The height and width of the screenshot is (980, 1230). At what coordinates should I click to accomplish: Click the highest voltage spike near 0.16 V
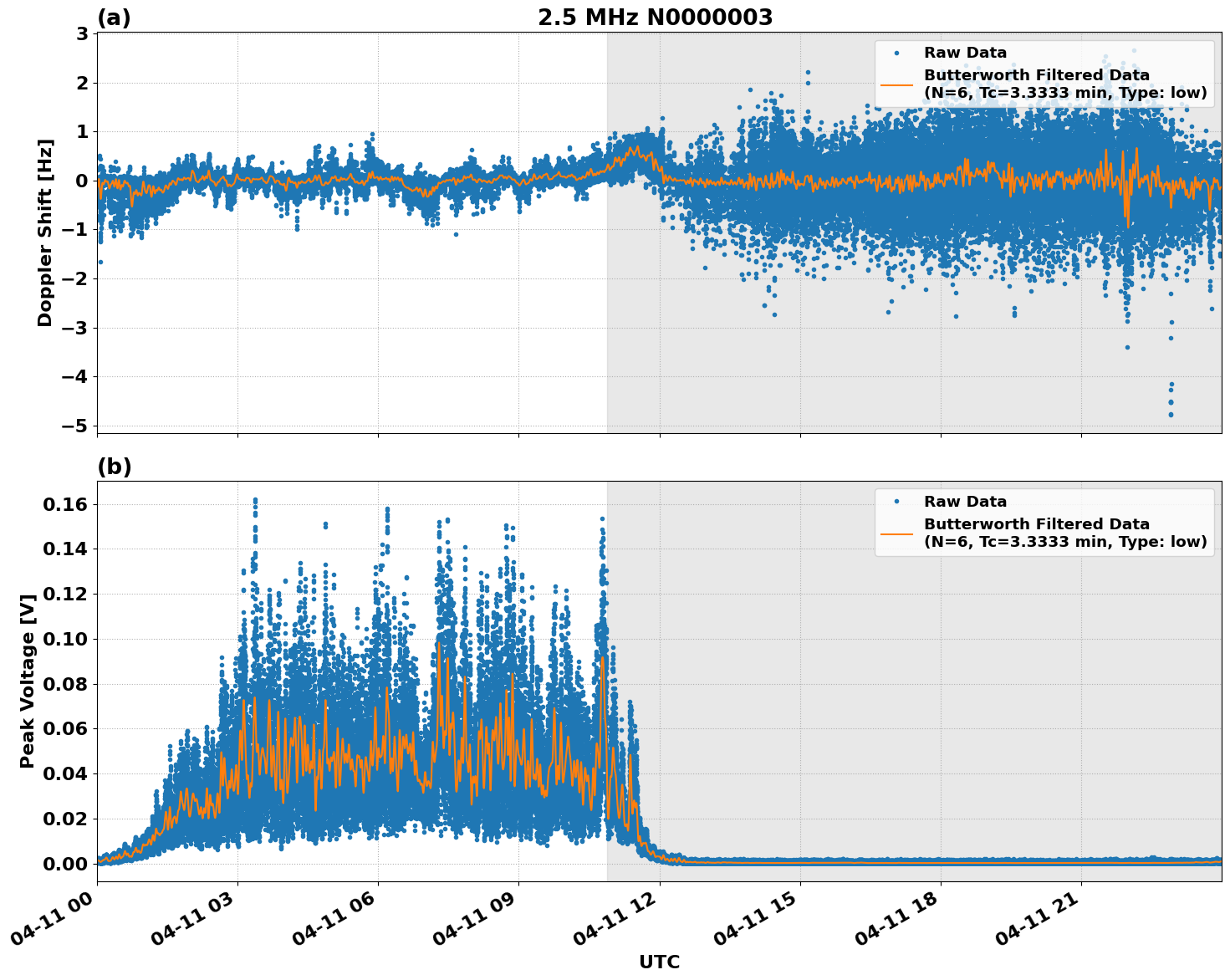coord(255,498)
